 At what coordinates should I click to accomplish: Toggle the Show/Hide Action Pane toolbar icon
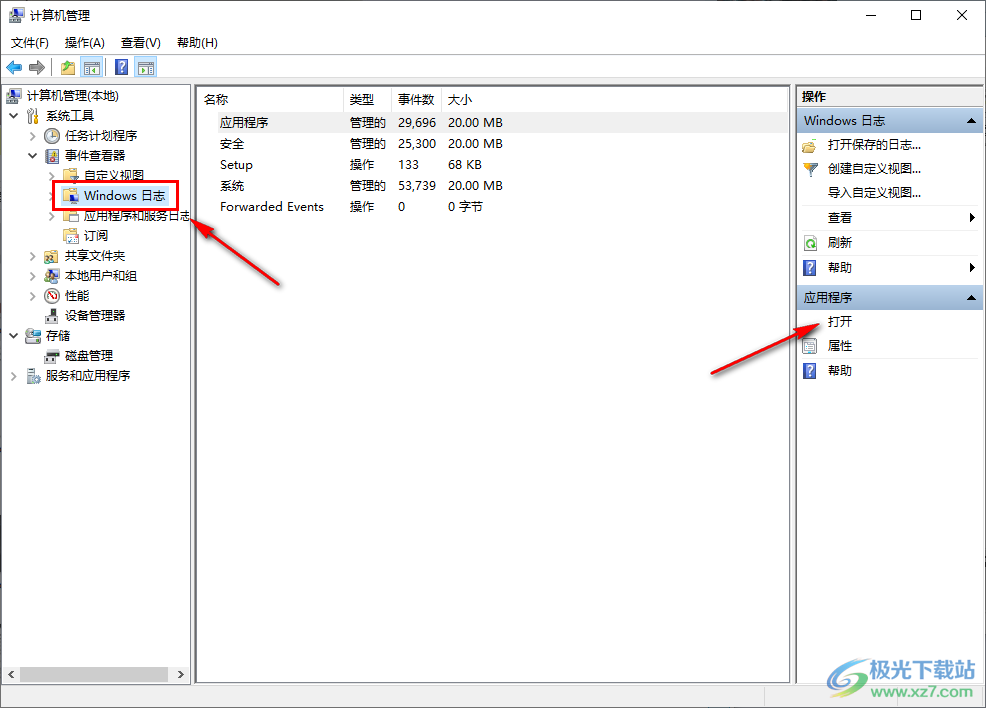146,67
